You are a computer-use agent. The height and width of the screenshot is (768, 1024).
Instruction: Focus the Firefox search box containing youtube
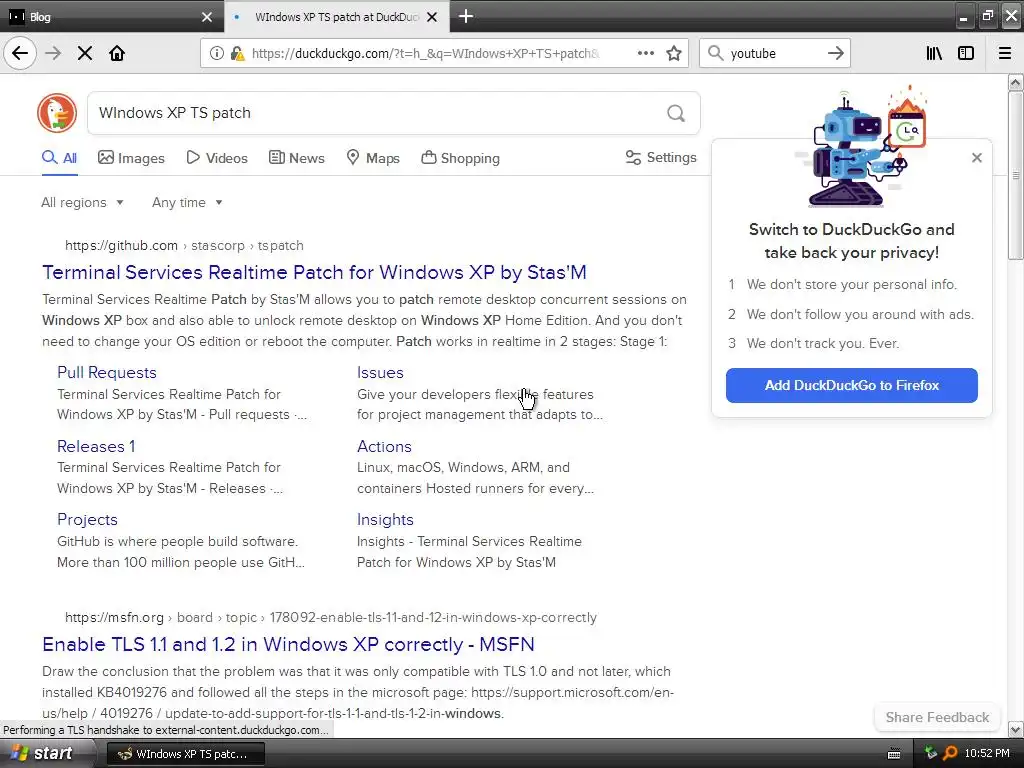coord(774,54)
